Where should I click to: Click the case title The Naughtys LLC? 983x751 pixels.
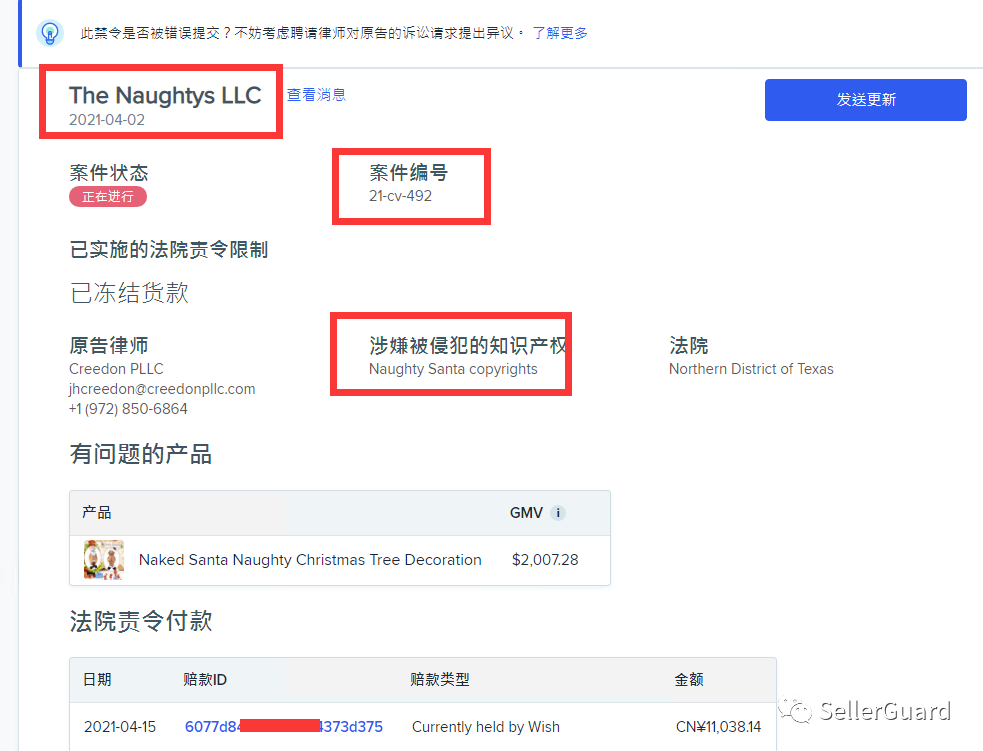165,96
